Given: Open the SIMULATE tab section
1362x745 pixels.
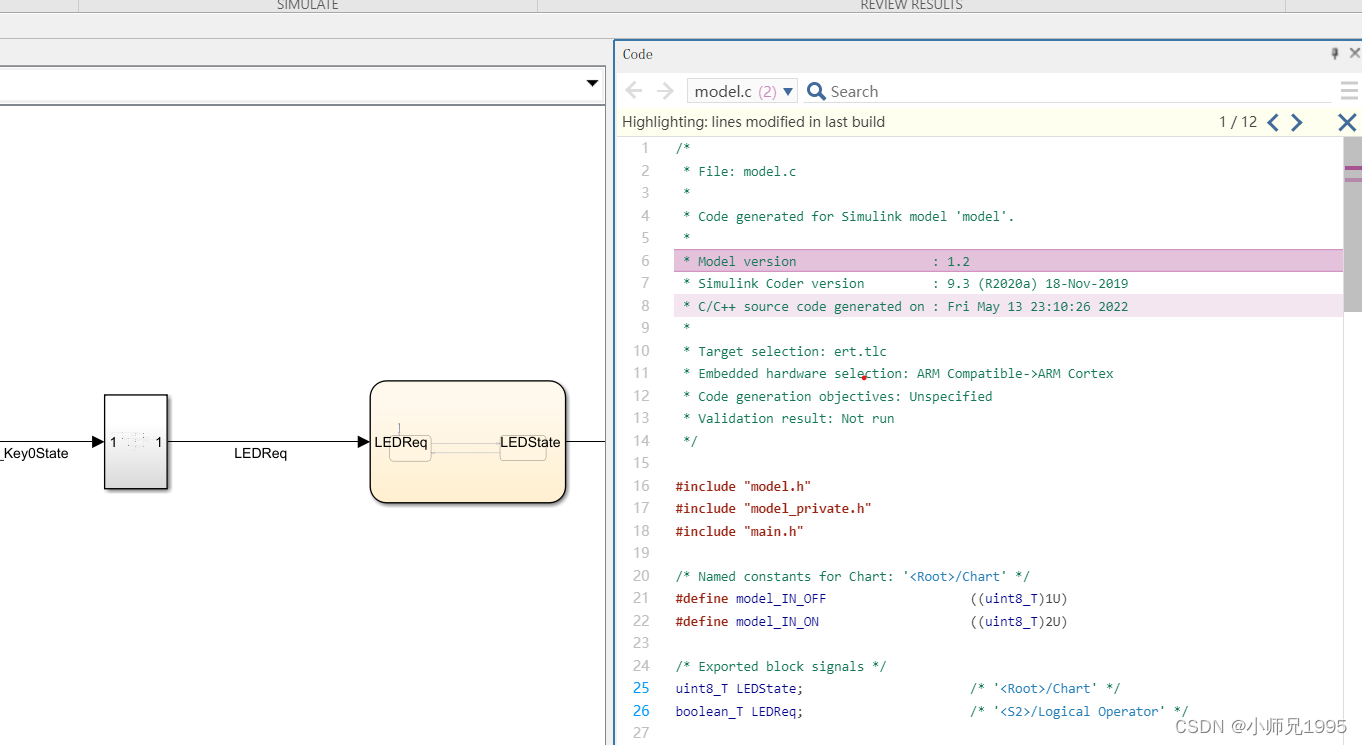Looking at the screenshot, I should tap(307, 5).
